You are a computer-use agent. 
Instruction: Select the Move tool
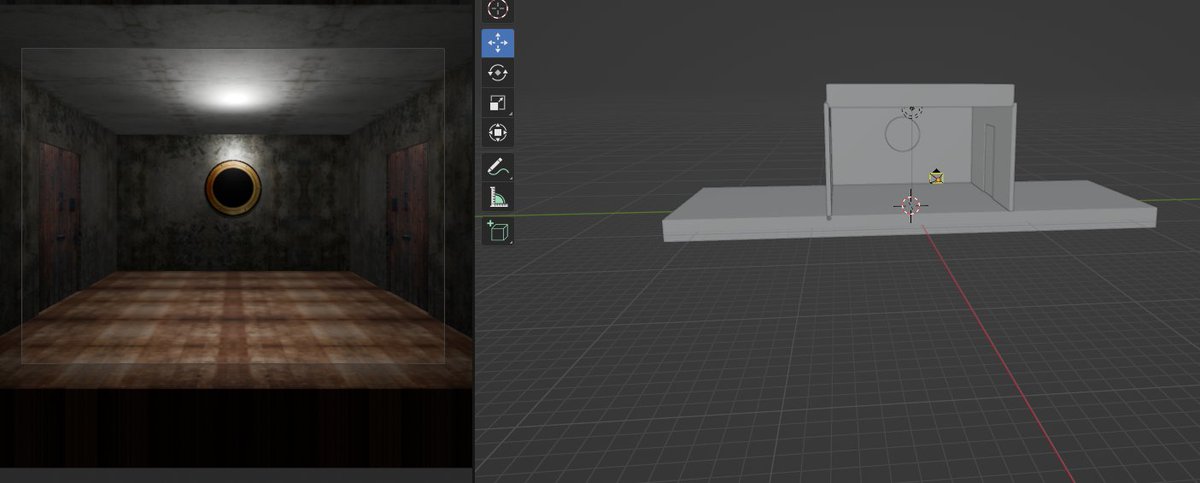[497, 43]
